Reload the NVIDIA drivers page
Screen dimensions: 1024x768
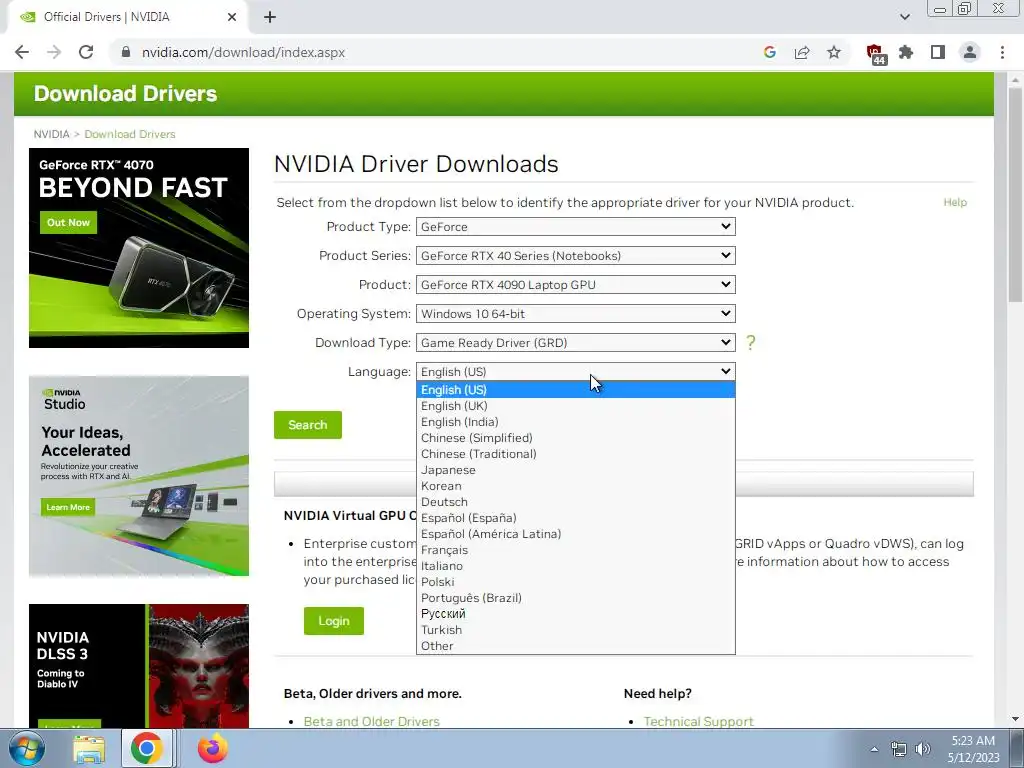[86, 52]
